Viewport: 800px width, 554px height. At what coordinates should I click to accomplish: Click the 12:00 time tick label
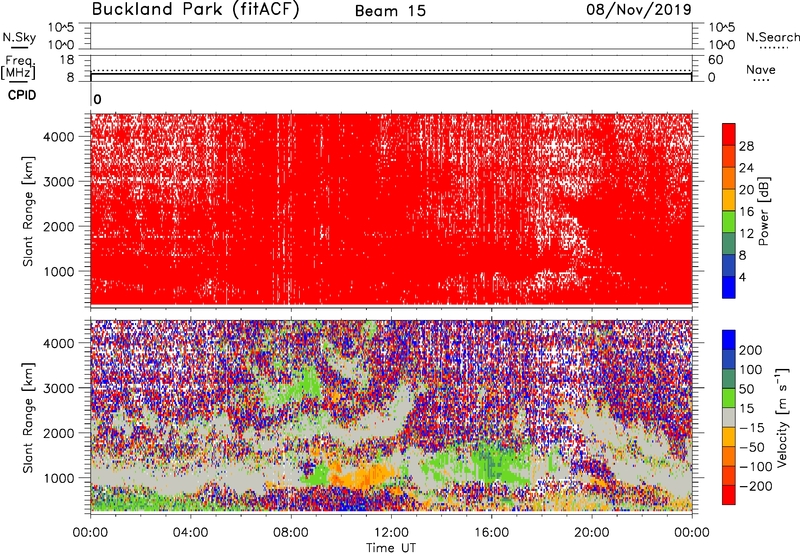tap(391, 533)
